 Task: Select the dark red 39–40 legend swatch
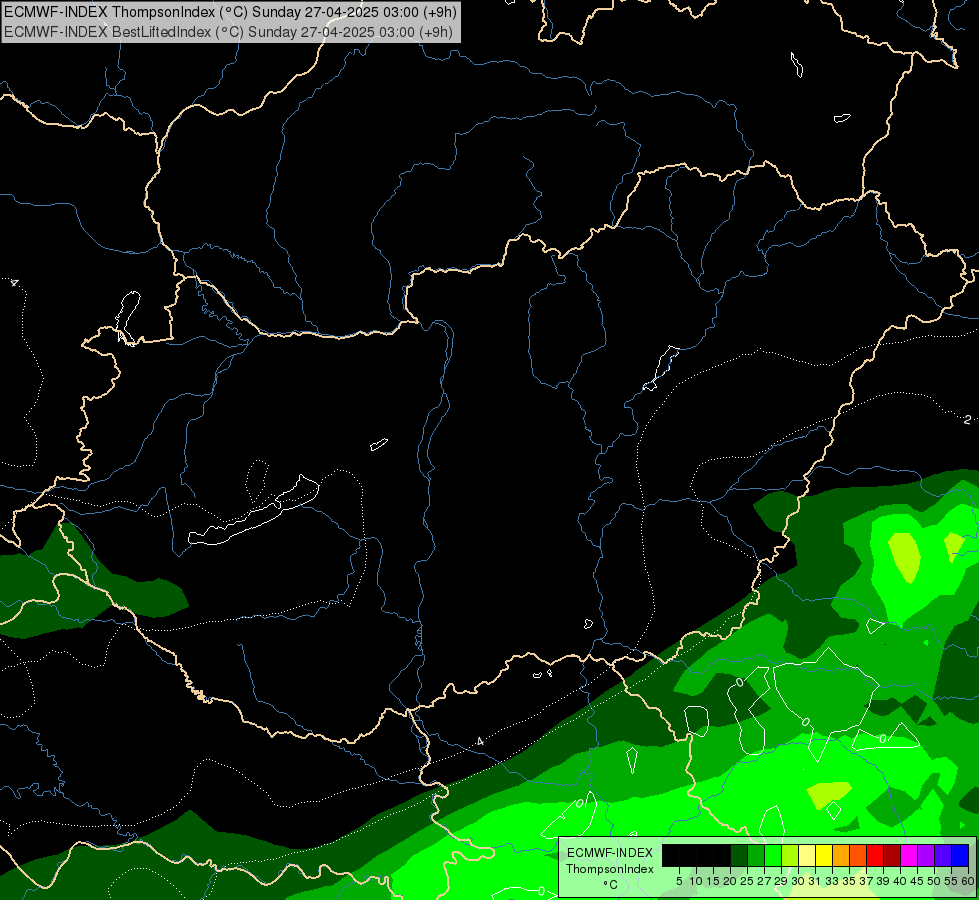[892, 855]
